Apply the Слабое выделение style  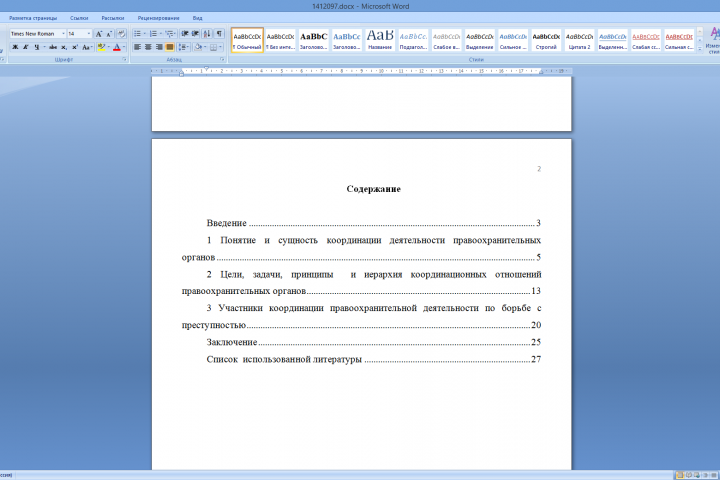pyautogui.click(x=446, y=40)
